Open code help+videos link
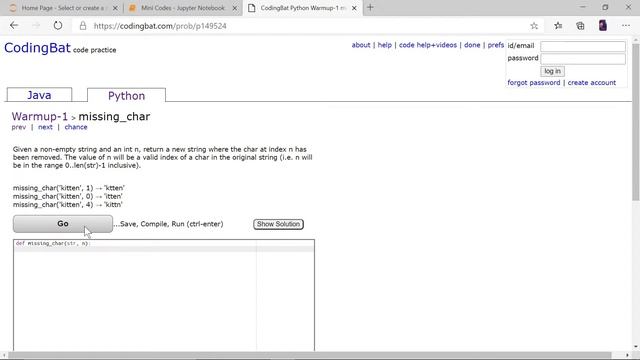The image size is (640, 360). tap(428, 45)
